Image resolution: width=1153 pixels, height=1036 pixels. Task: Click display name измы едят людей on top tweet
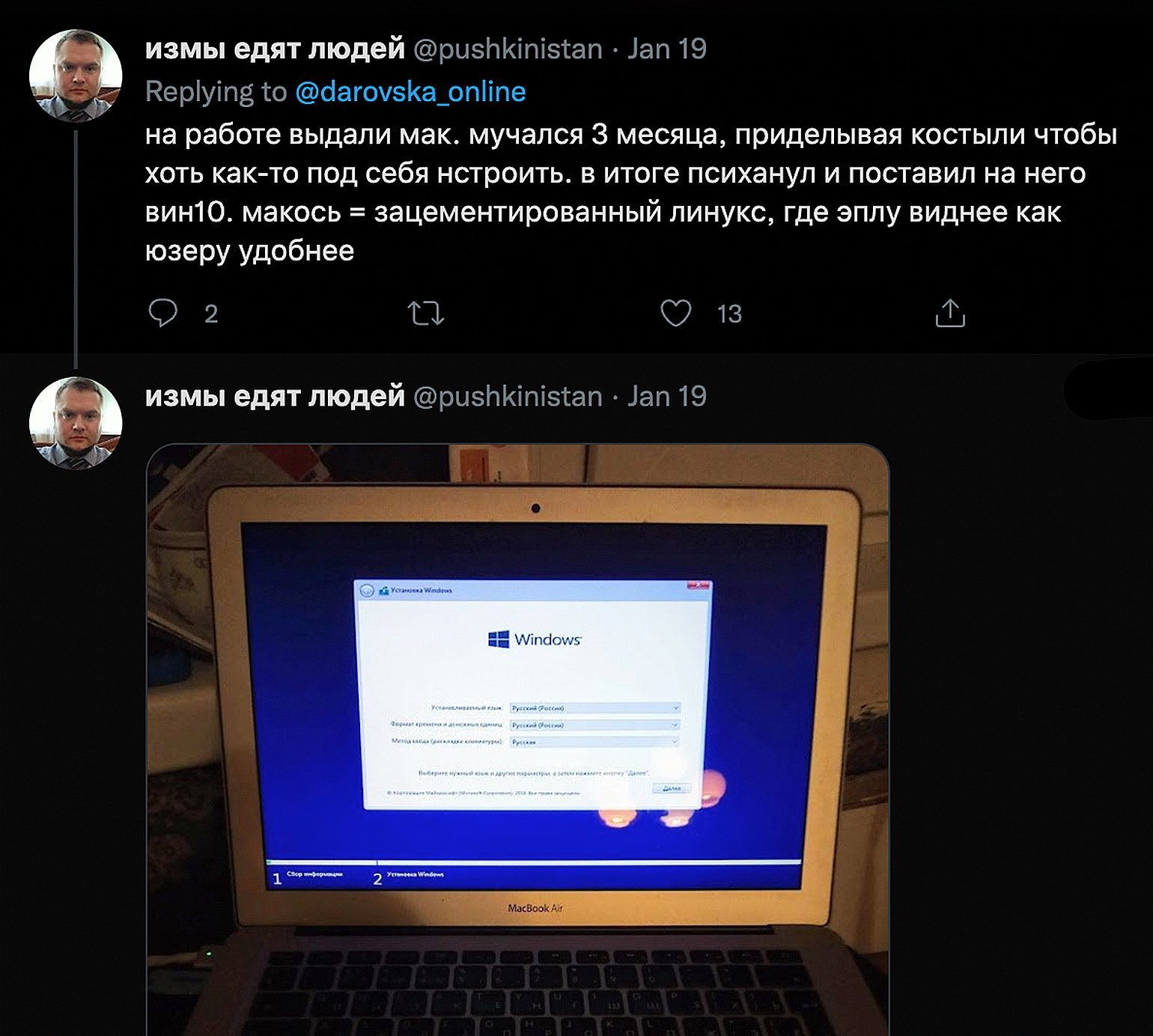(x=275, y=49)
